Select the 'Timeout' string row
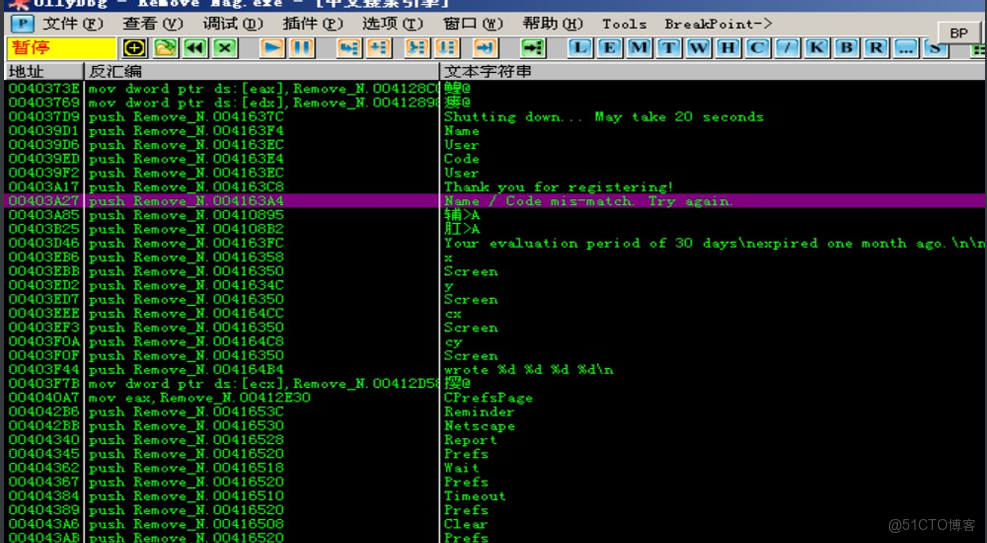The height and width of the screenshot is (543, 987). [495, 496]
